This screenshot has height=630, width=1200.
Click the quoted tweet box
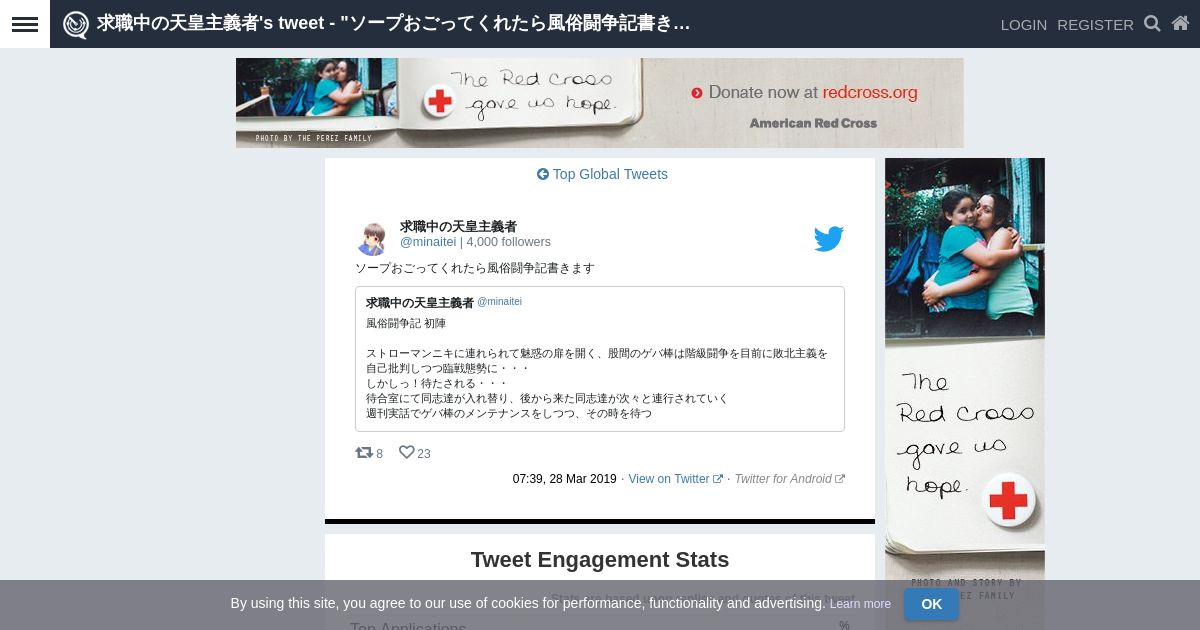600,359
